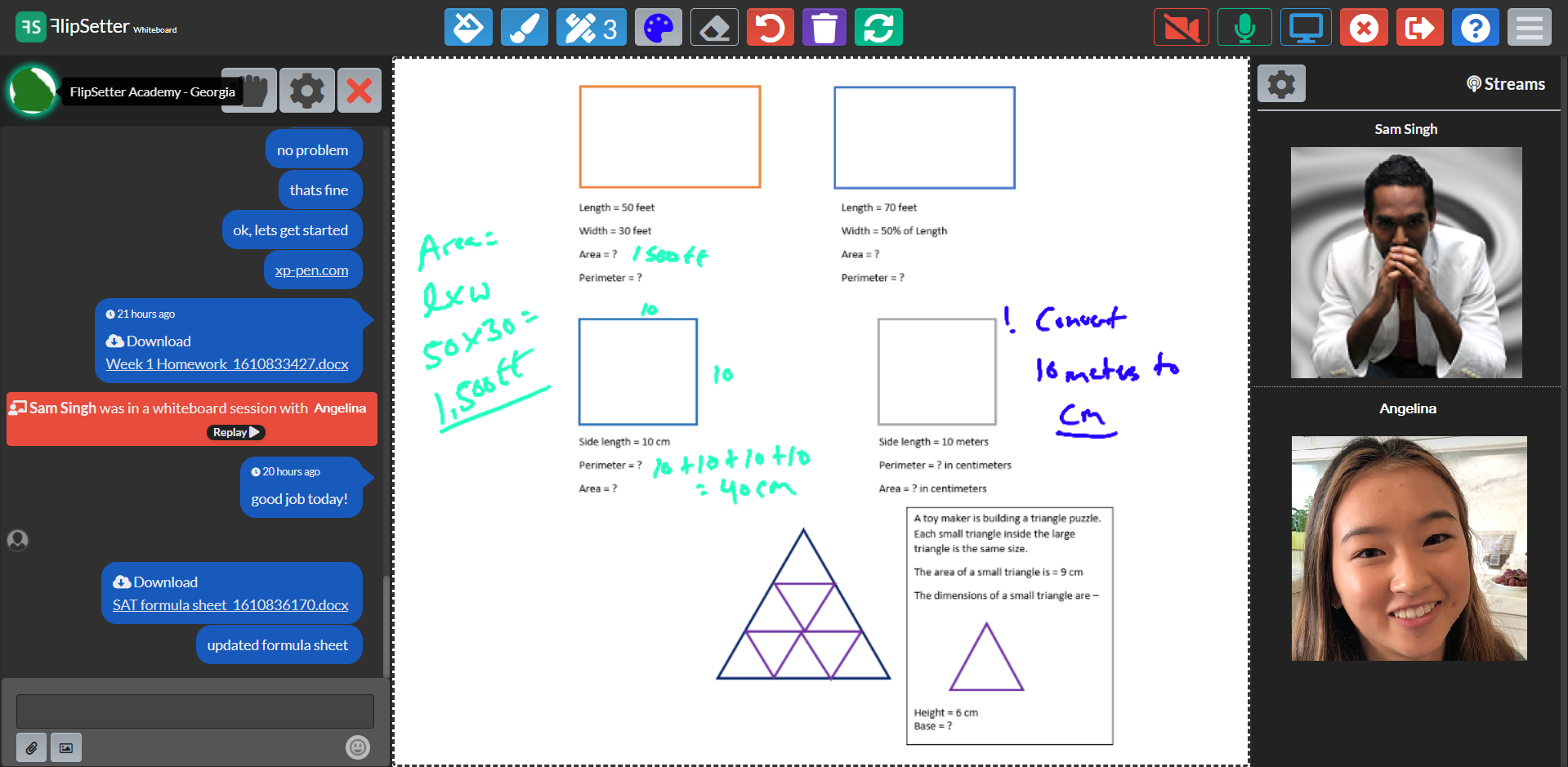Open the Streams panel settings gear
The height and width of the screenshot is (767, 1568).
pyautogui.click(x=1281, y=83)
